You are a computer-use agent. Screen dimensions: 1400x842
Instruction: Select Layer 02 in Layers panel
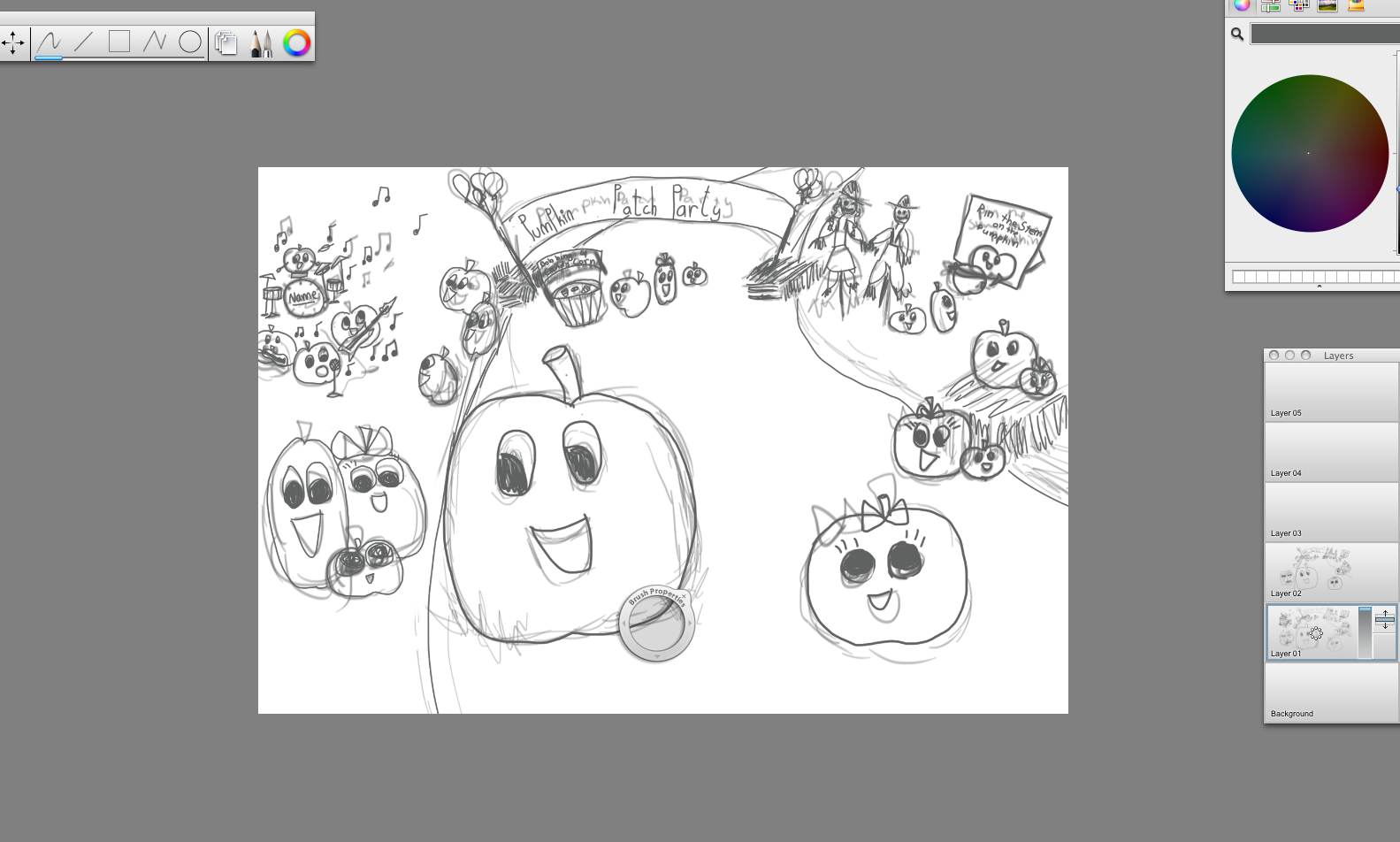point(1331,572)
